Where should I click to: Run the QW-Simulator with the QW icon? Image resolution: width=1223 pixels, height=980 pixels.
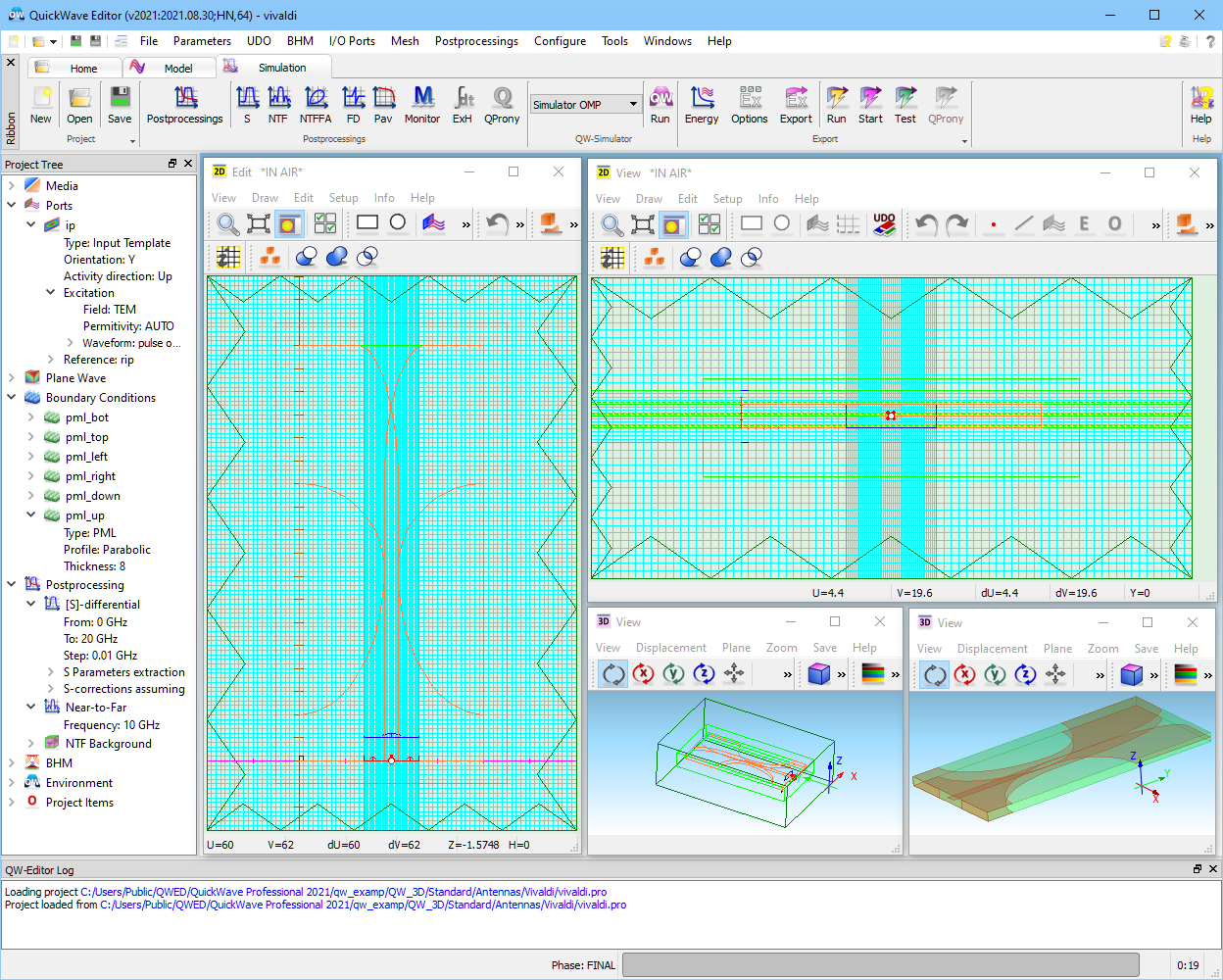pos(660,106)
